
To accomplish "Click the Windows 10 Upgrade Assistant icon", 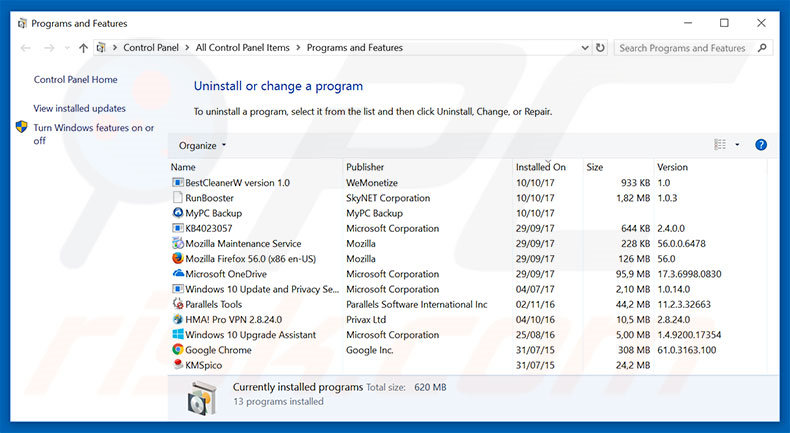I will [x=177, y=334].
